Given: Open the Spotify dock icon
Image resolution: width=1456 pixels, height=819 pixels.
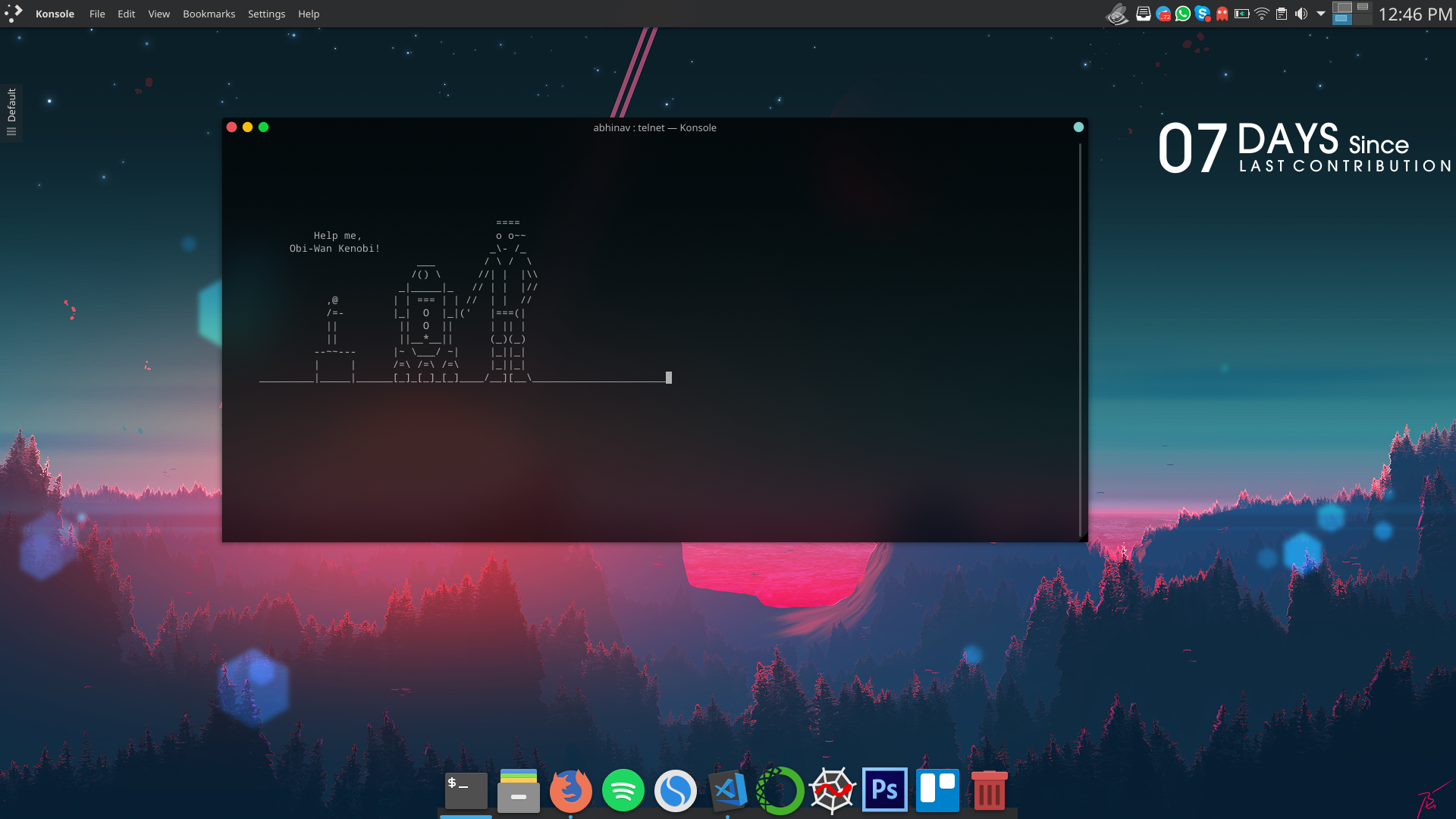Looking at the screenshot, I should [623, 790].
